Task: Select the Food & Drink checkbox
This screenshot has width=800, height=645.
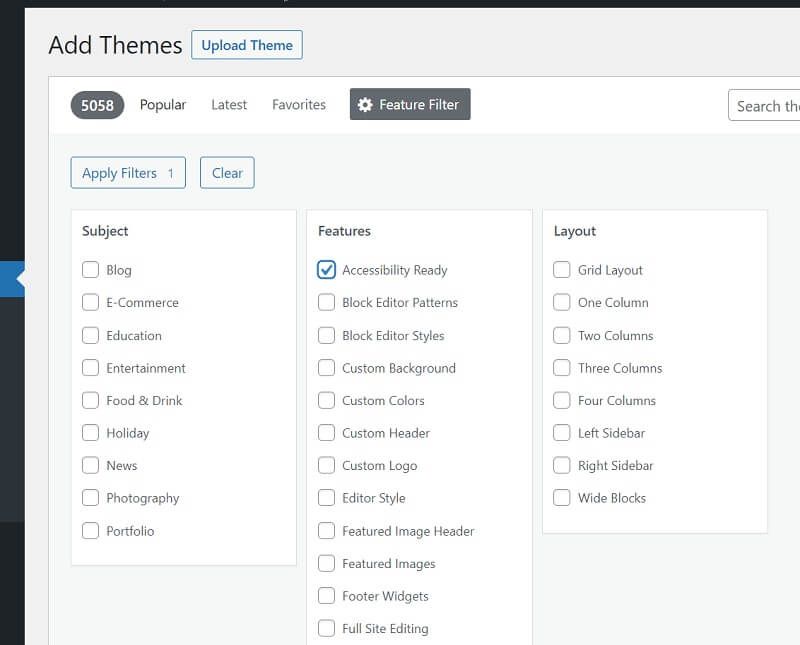Action: tap(90, 400)
